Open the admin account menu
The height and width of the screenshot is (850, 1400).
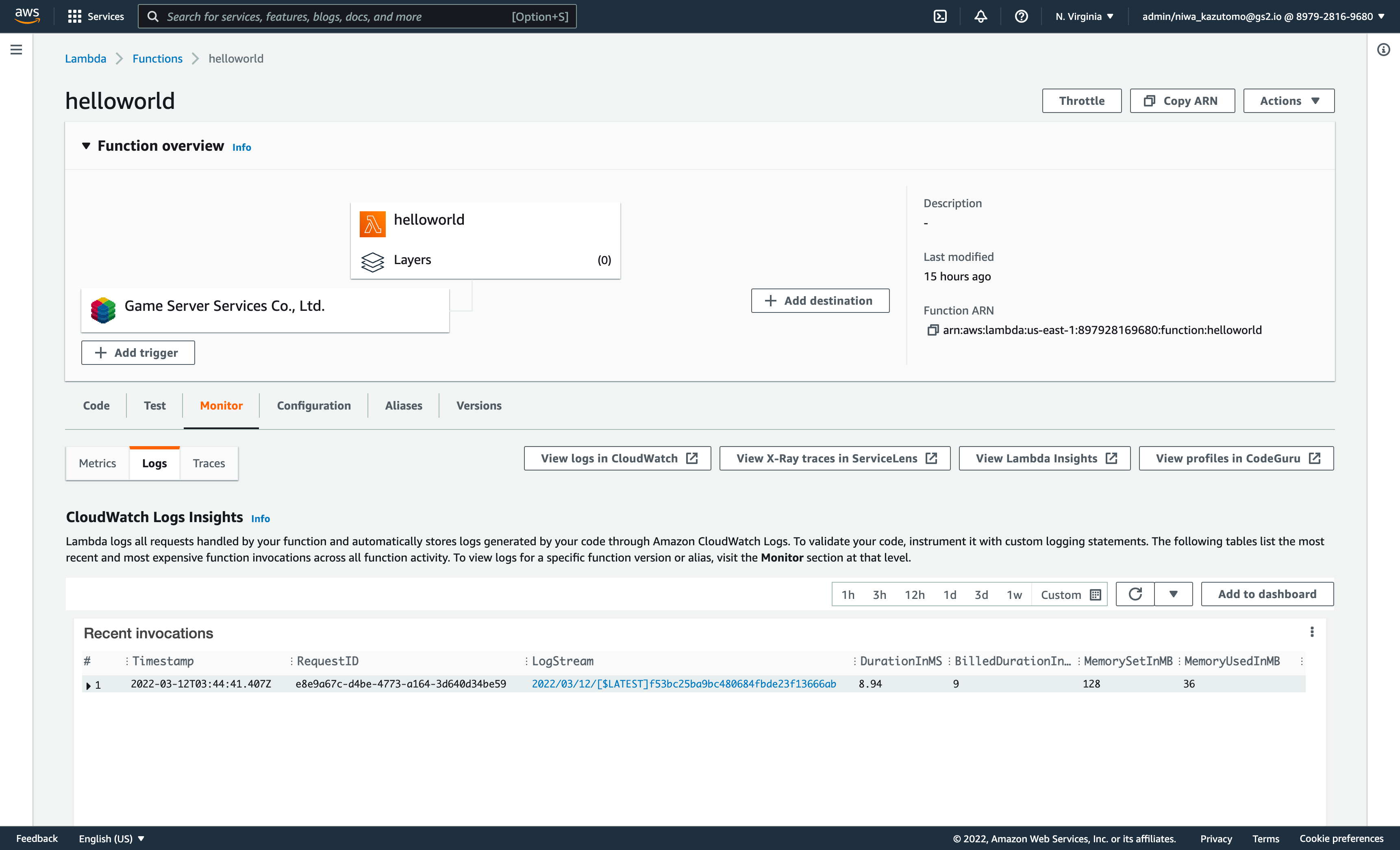click(x=1264, y=17)
